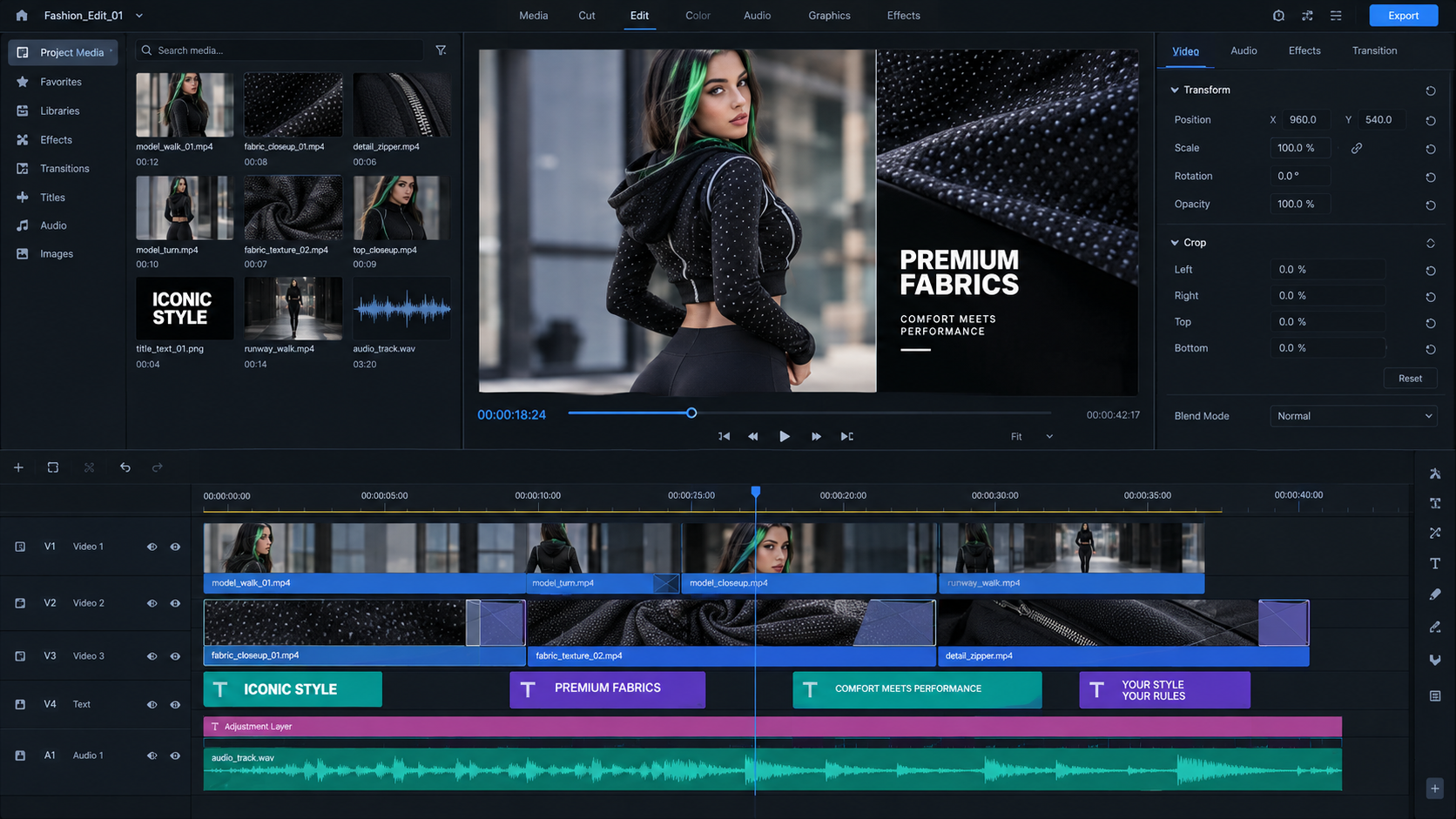Image resolution: width=1456 pixels, height=819 pixels.
Task: Open the preview Fit zoom dropdown
Action: [x=1032, y=437]
